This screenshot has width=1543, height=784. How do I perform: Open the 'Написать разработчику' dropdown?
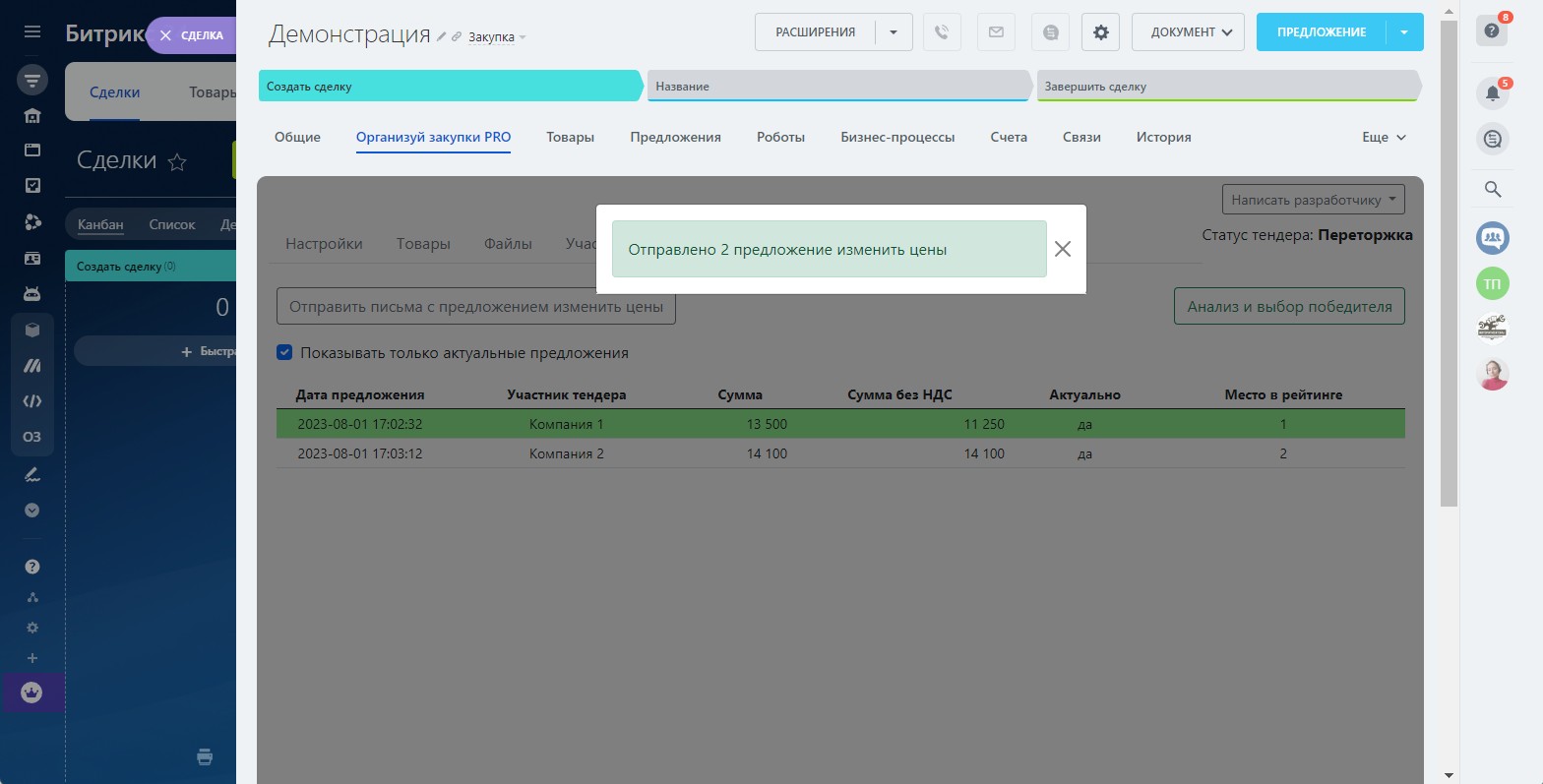pyautogui.click(x=1313, y=200)
